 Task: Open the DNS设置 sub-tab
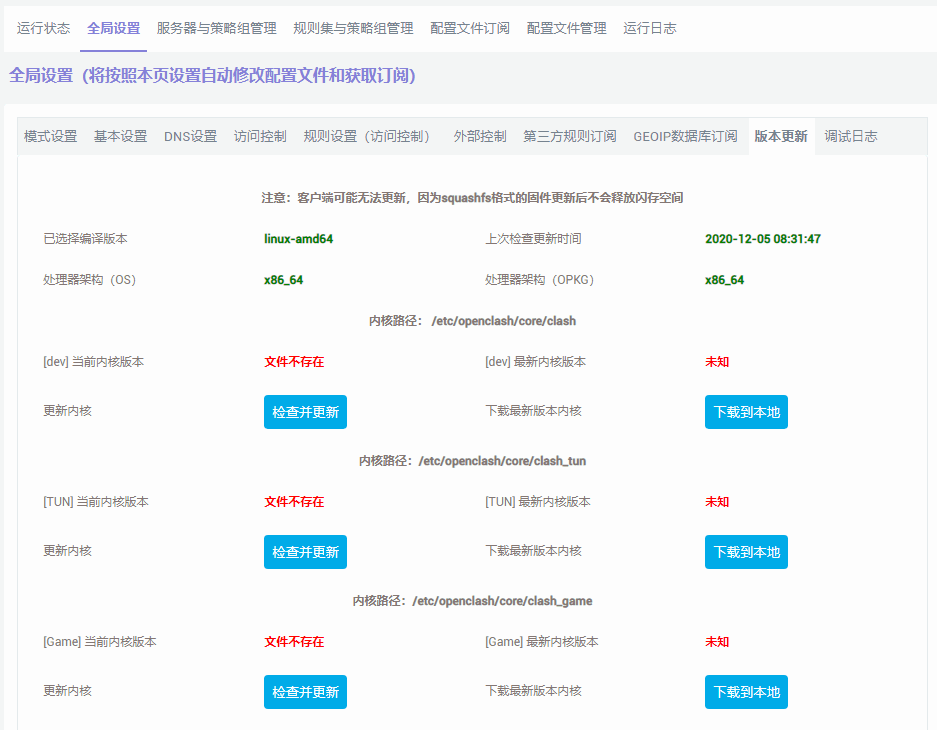(190, 136)
